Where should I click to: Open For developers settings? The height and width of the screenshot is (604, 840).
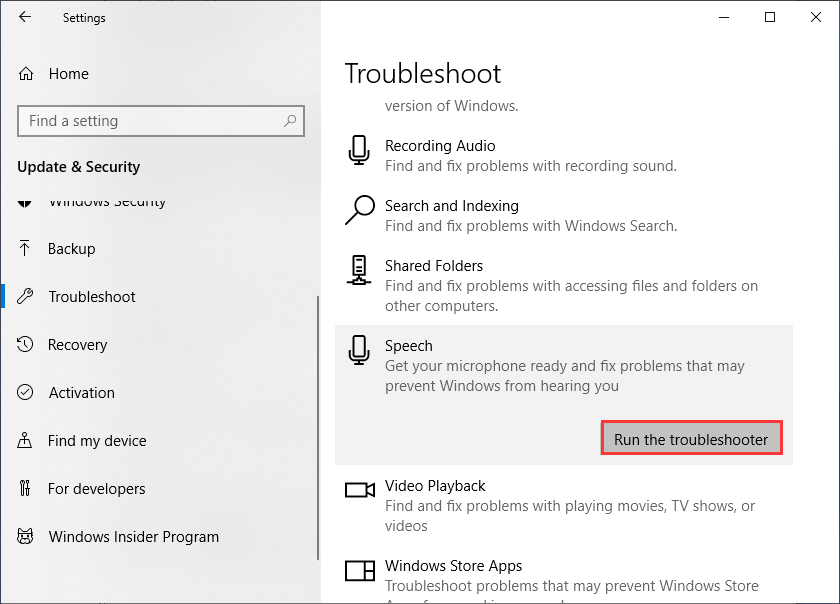pyautogui.click(x=96, y=489)
